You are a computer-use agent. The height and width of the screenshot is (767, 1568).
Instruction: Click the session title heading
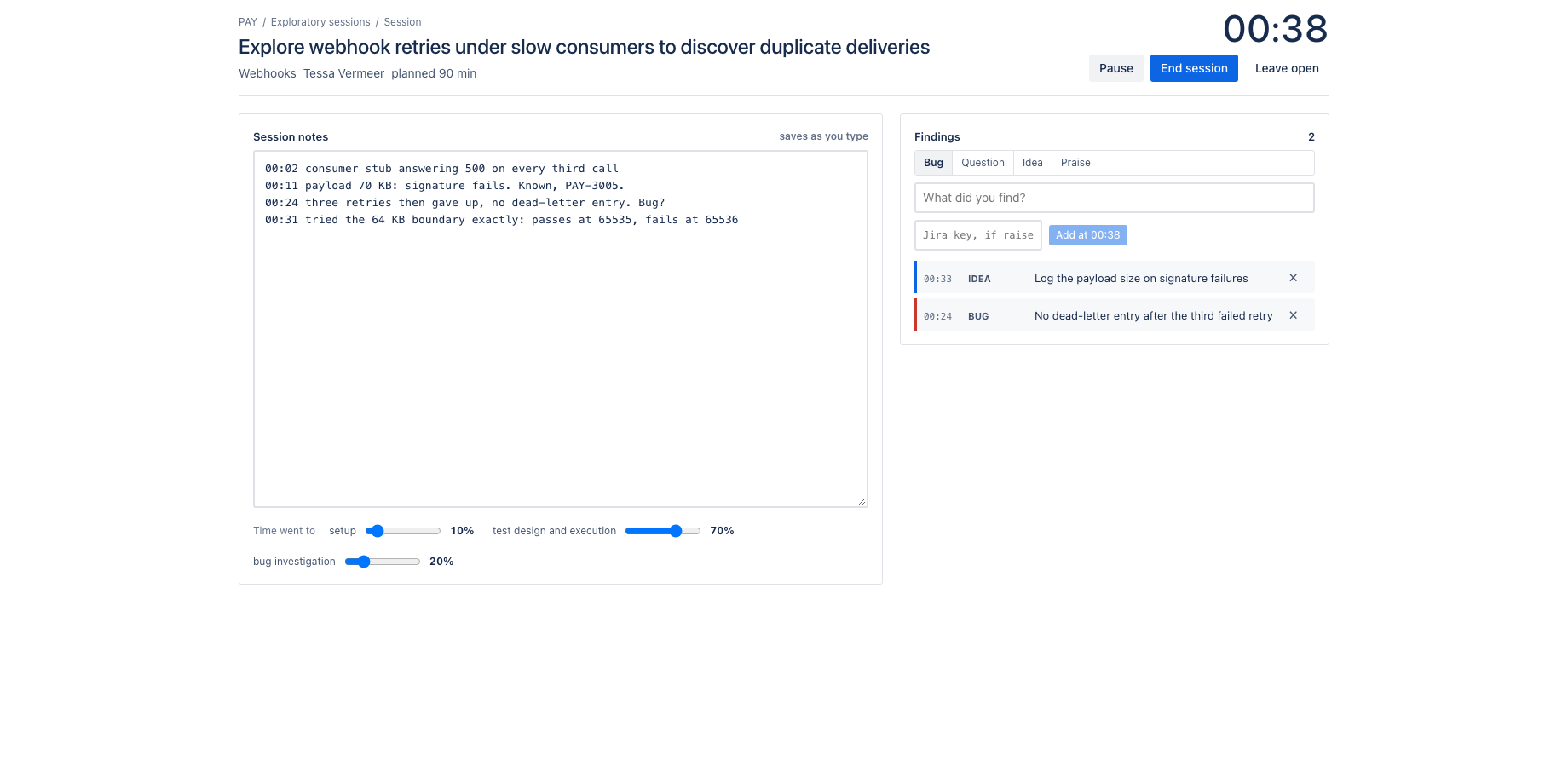point(584,47)
